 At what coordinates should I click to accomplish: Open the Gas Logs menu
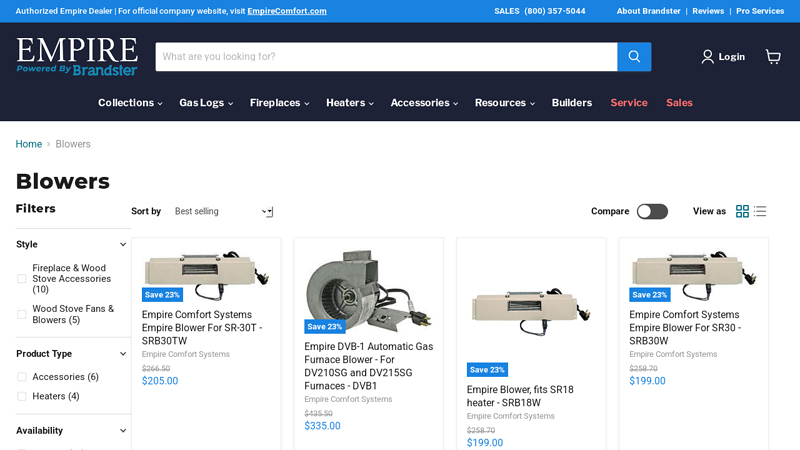[x=206, y=103]
